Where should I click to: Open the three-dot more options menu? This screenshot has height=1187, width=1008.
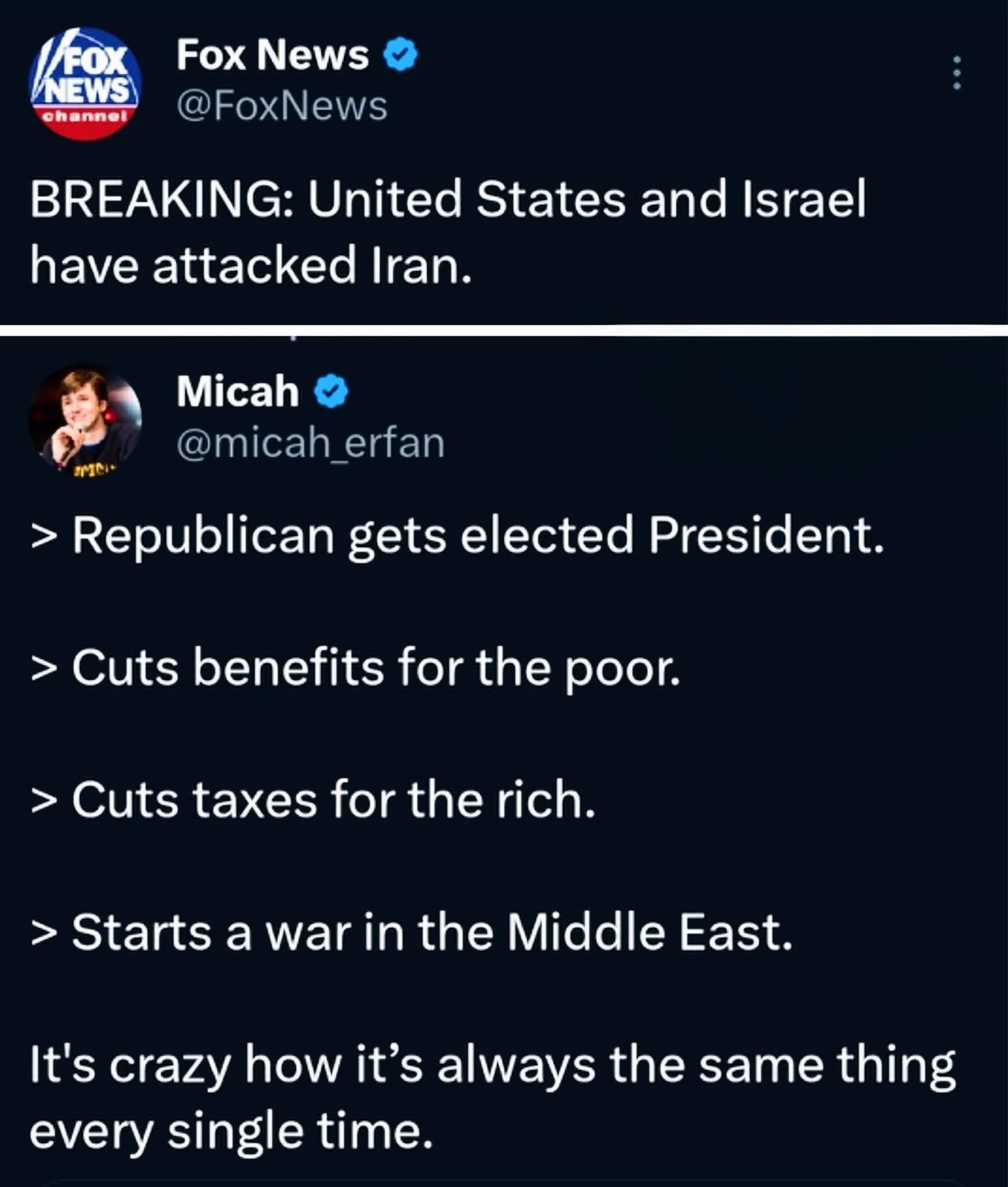click(956, 73)
